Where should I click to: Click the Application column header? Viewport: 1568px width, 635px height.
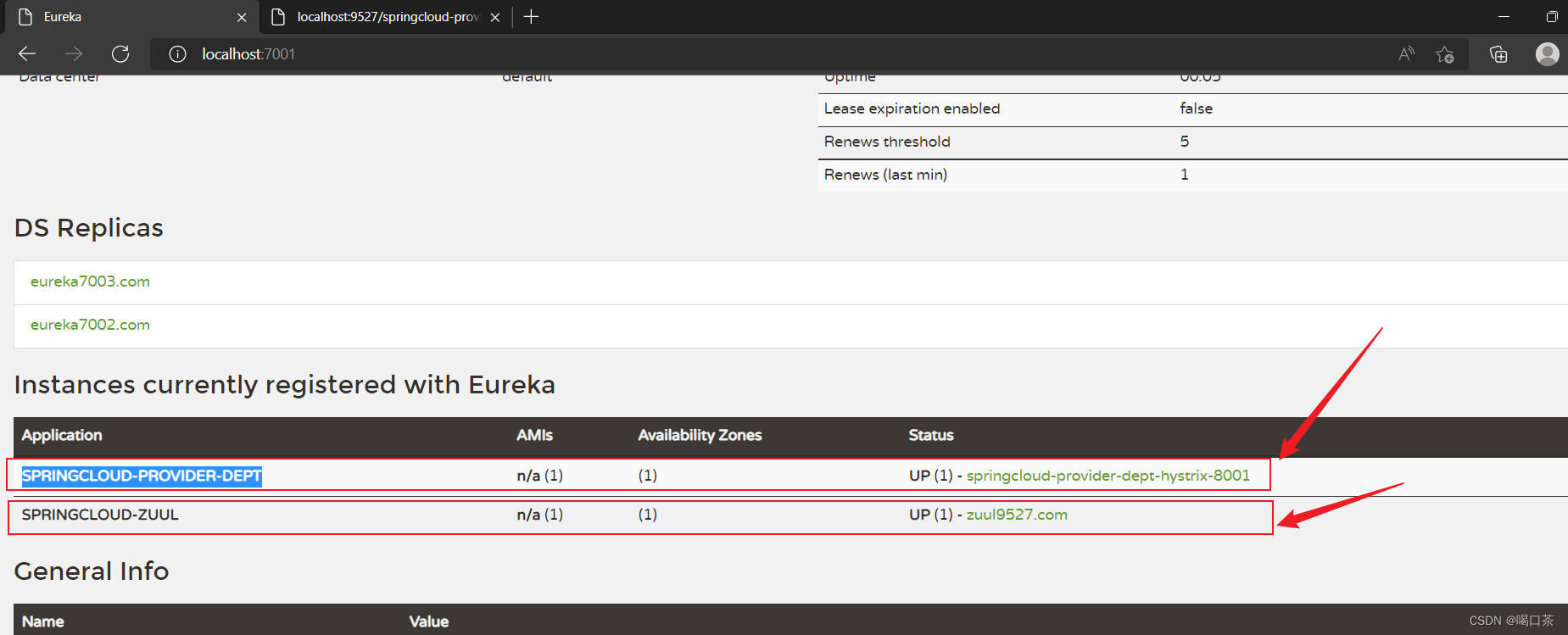click(62, 435)
